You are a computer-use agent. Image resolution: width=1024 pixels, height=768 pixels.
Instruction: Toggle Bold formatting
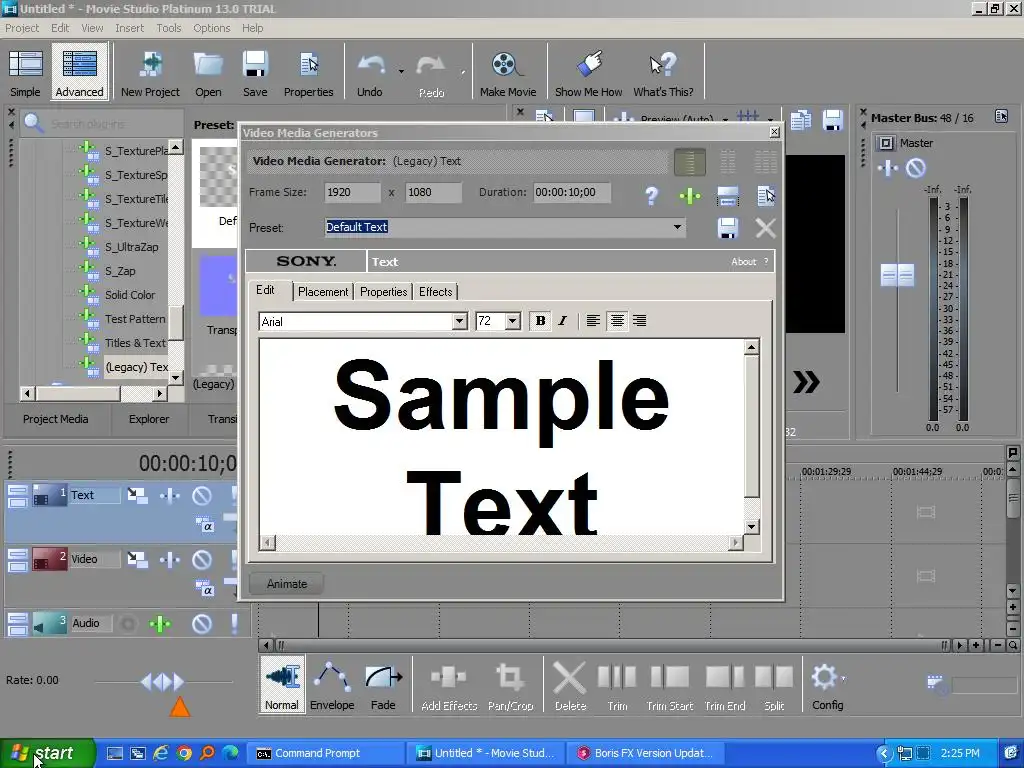pos(540,321)
